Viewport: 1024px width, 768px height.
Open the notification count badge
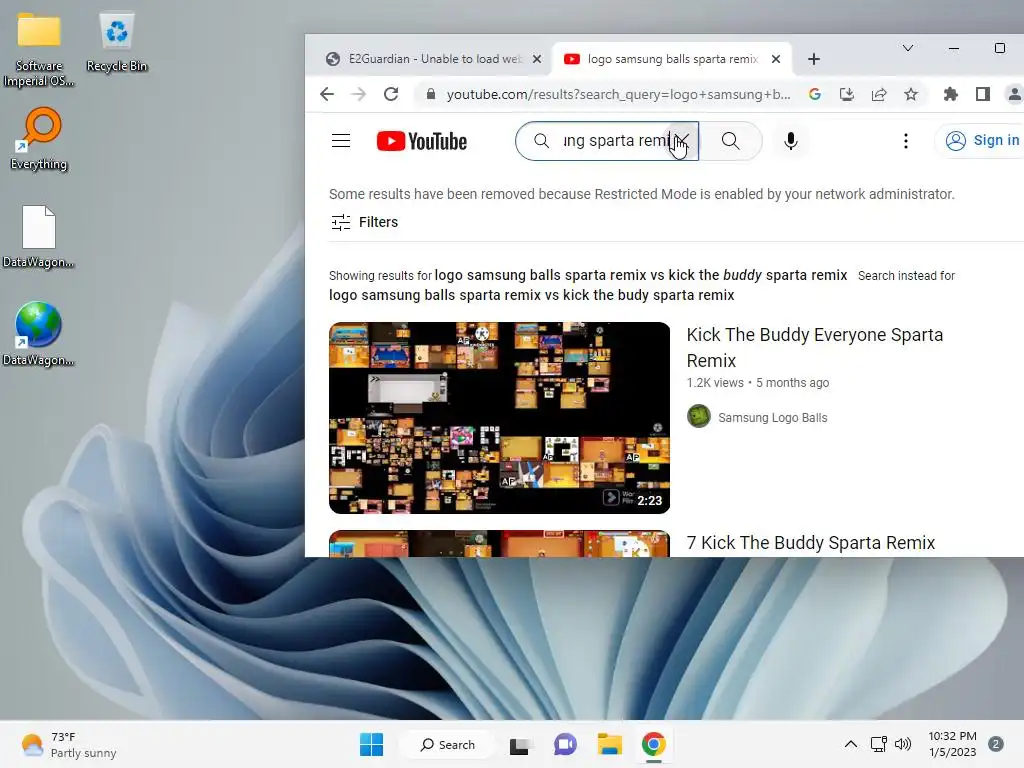pos(996,744)
